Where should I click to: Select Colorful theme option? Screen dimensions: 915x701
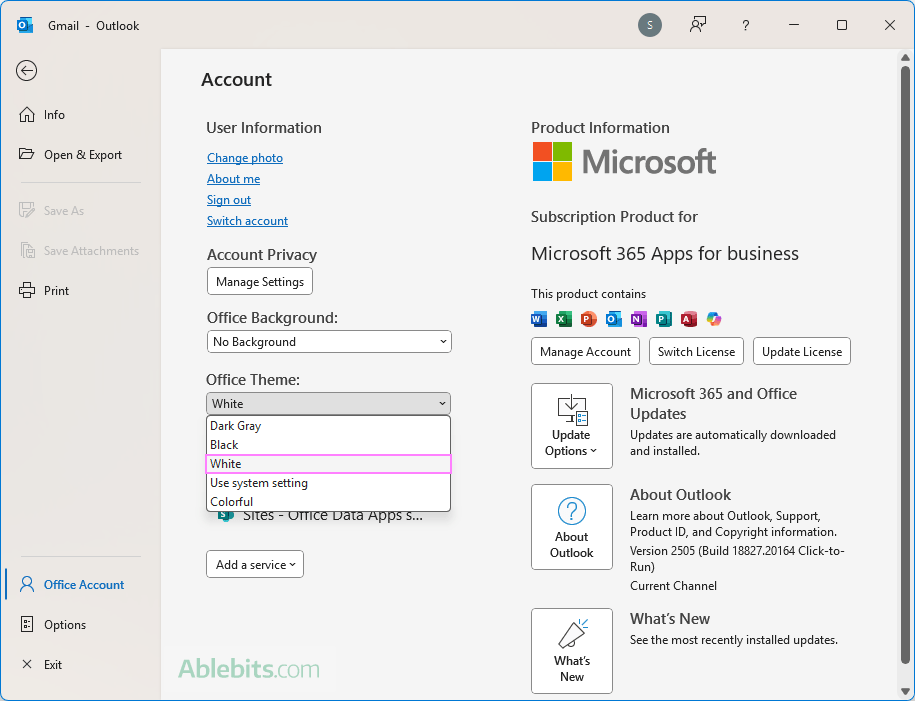click(329, 501)
